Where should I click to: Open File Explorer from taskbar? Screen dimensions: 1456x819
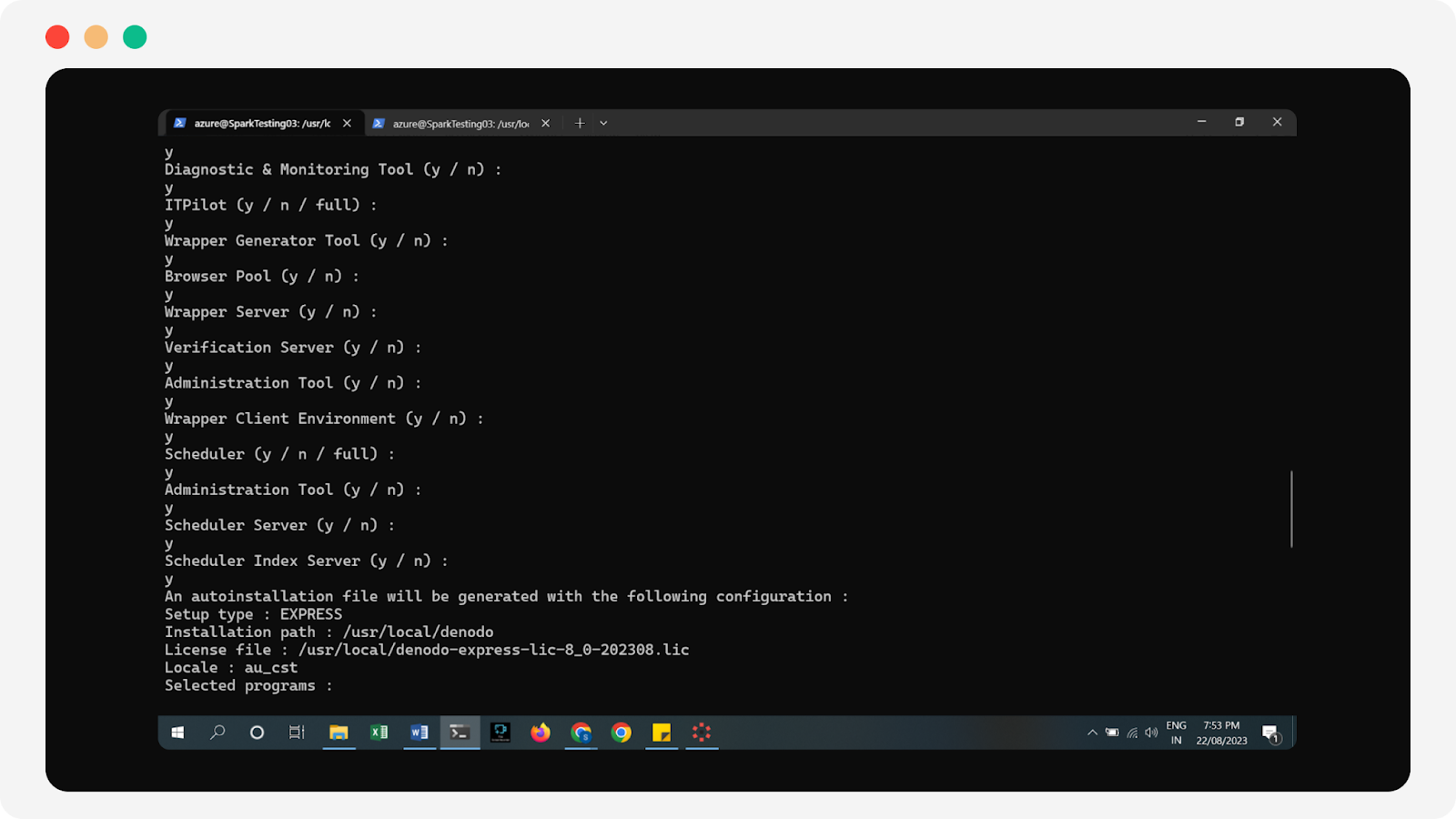point(339,733)
